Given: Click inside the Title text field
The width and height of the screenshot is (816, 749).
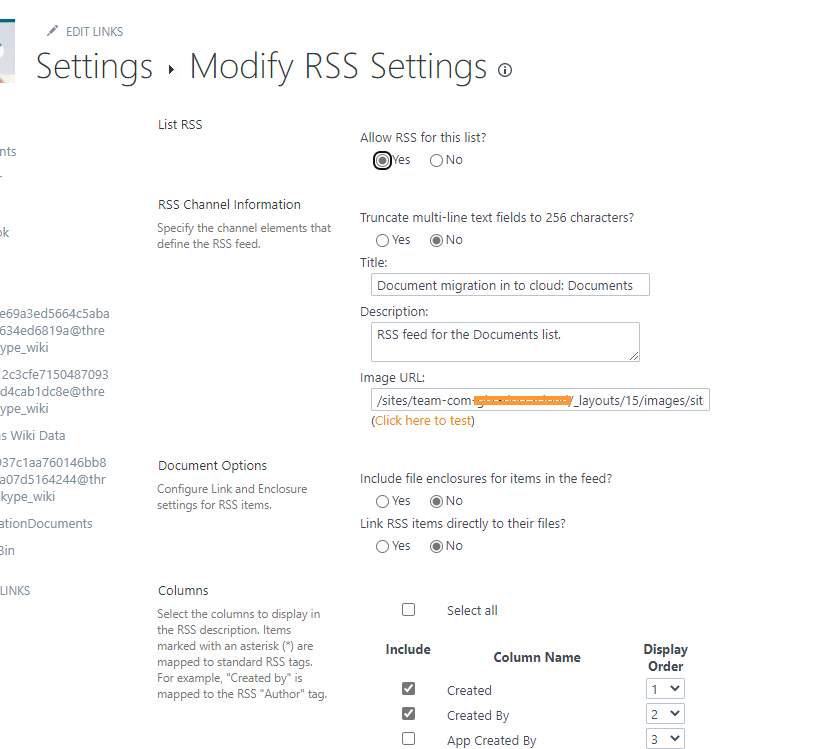Looking at the screenshot, I should (x=510, y=285).
